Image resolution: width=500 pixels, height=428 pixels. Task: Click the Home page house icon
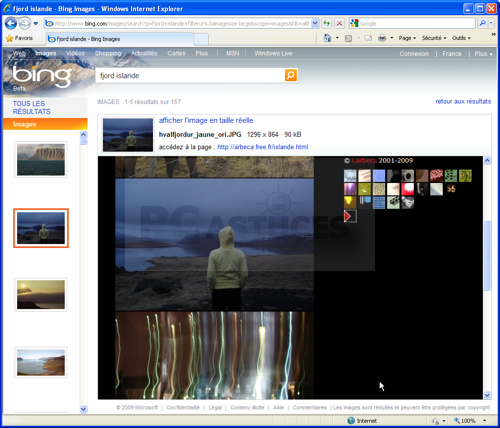327,38
